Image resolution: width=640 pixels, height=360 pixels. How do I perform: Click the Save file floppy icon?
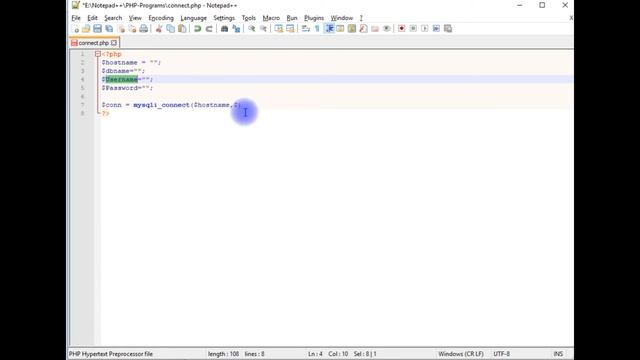point(98,29)
